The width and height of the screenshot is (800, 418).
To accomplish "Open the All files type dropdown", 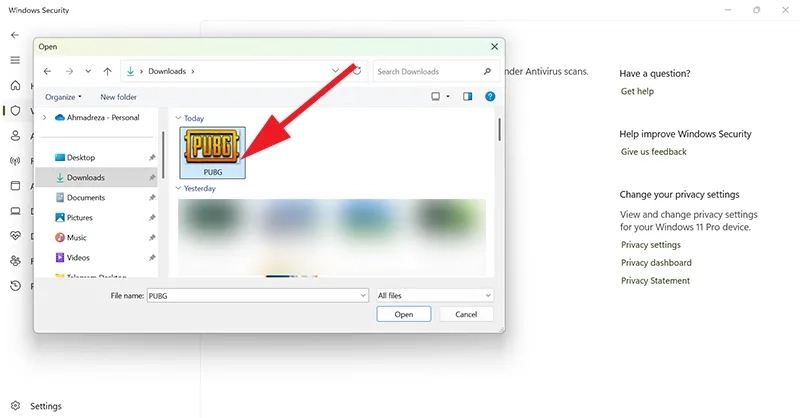I will coord(434,296).
